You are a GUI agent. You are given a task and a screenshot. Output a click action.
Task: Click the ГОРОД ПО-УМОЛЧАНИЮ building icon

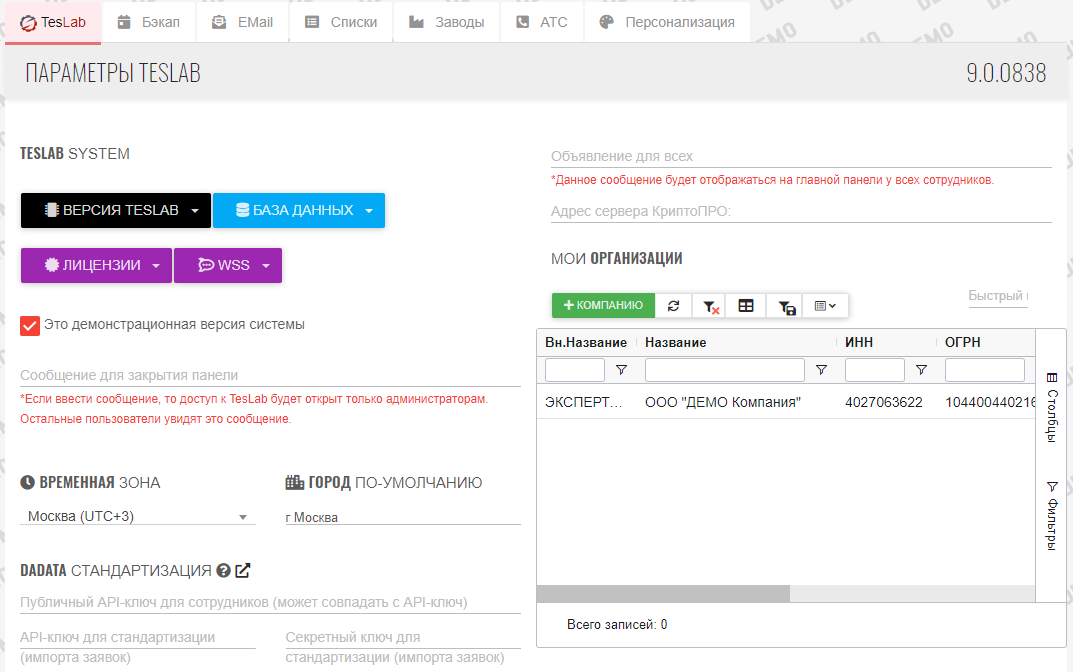point(295,482)
